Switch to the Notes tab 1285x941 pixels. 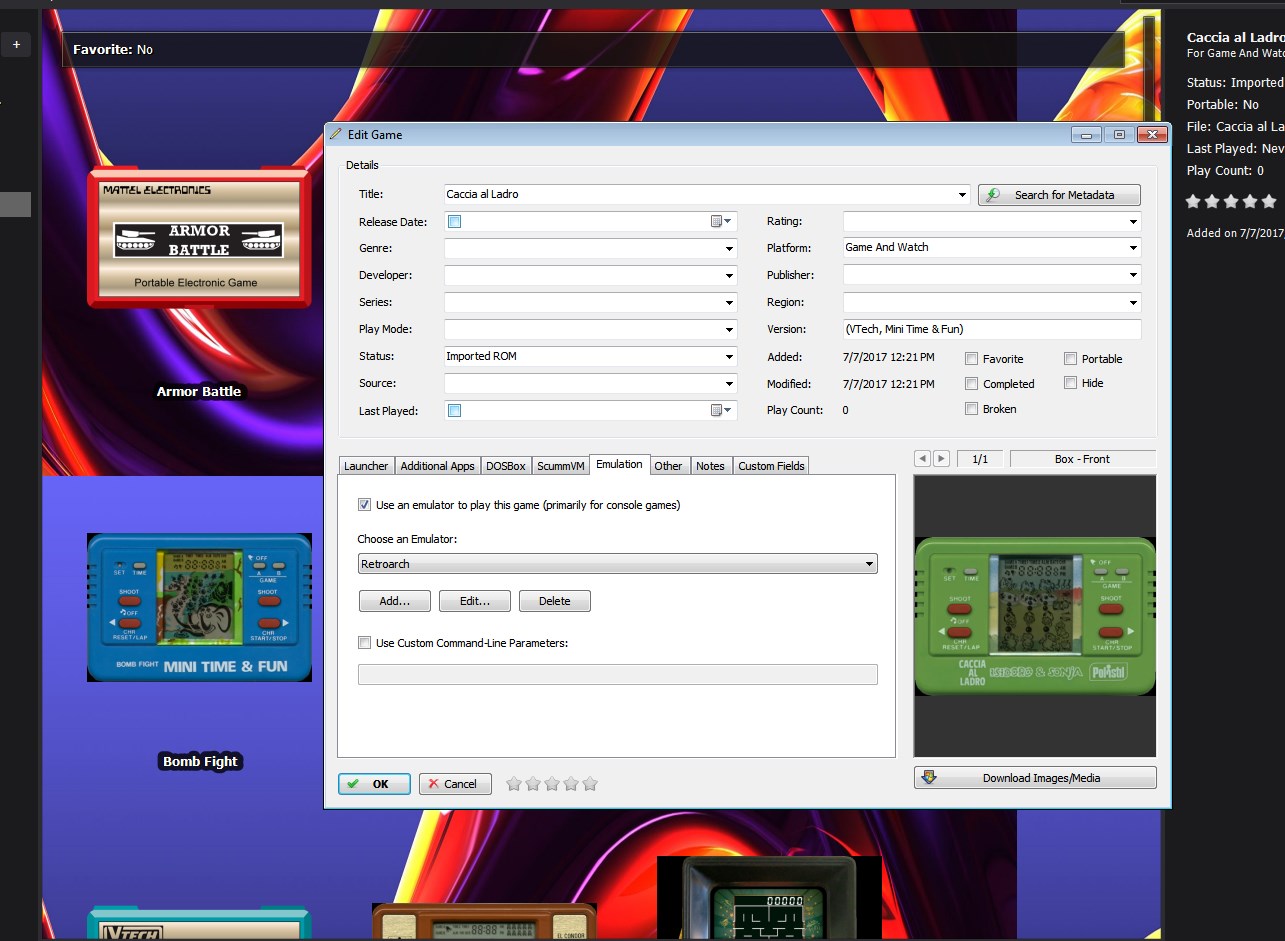[x=710, y=466]
